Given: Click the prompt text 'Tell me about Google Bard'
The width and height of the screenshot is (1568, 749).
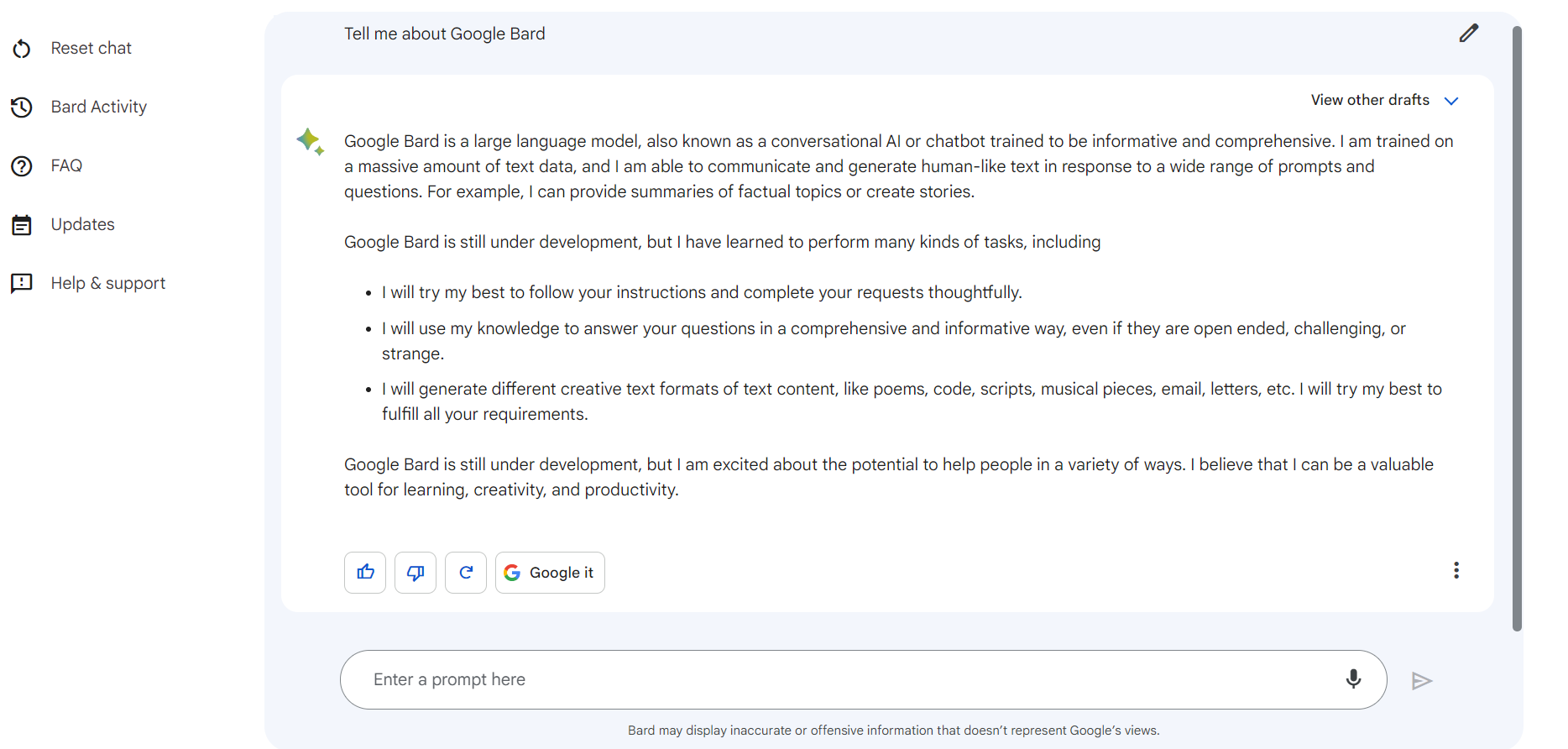Looking at the screenshot, I should 445,34.
